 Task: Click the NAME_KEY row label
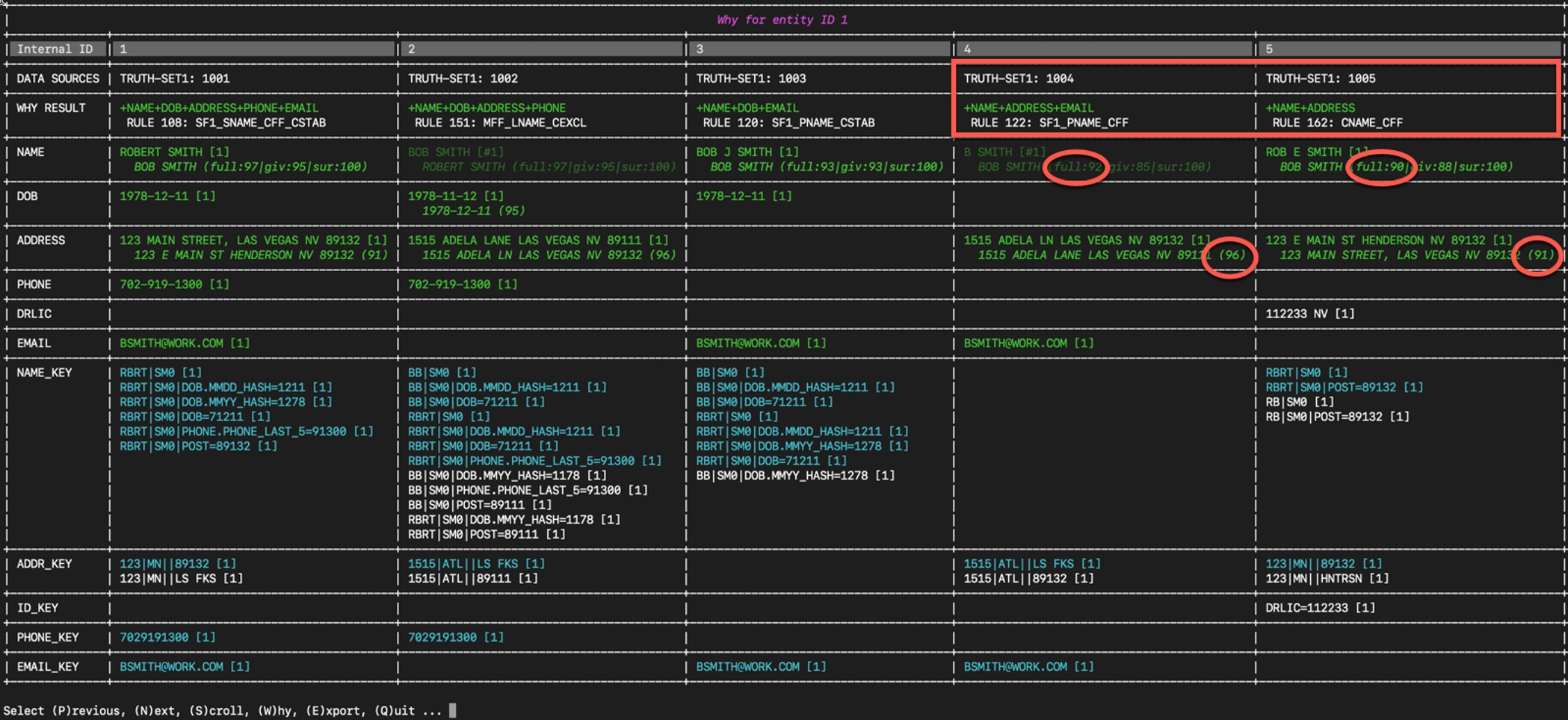point(44,373)
